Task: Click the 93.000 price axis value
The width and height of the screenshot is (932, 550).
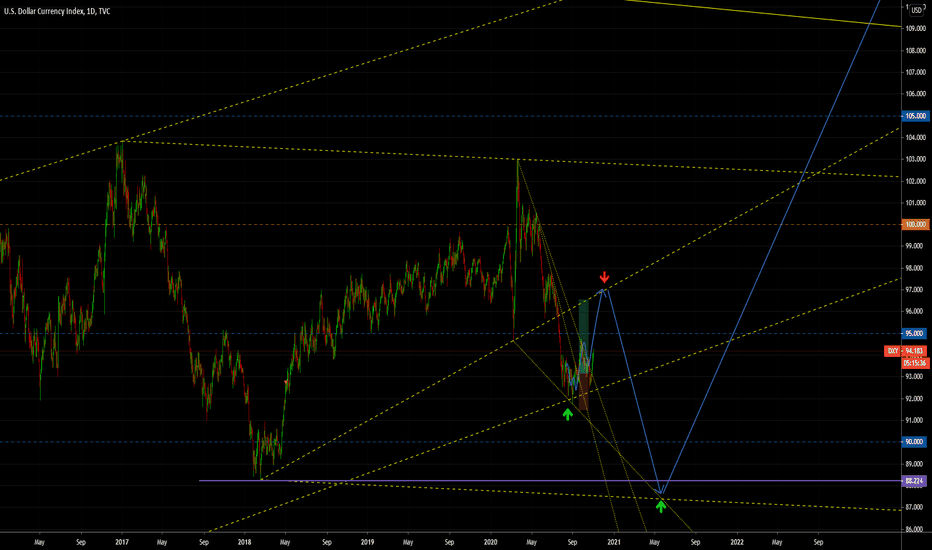Action: pos(915,376)
